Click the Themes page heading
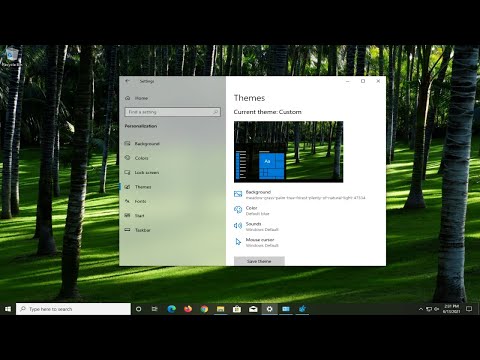The width and height of the screenshot is (480, 360). click(249, 98)
